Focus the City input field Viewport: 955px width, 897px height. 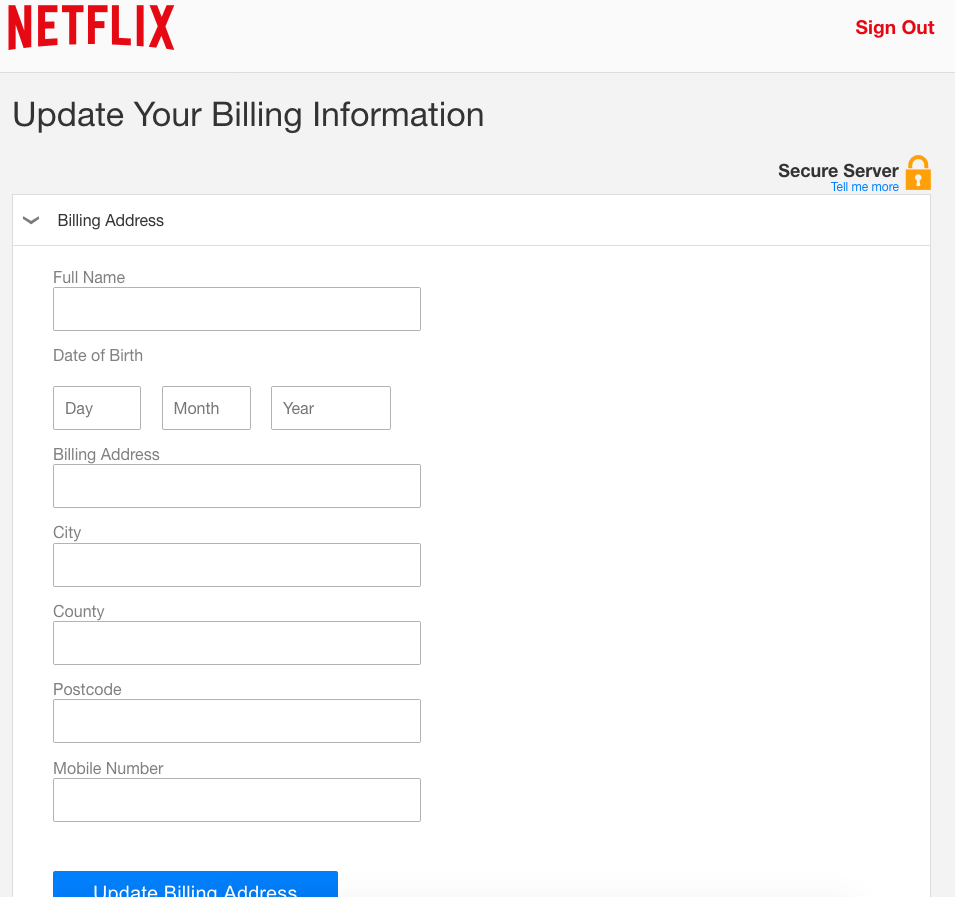click(x=237, y=565)
